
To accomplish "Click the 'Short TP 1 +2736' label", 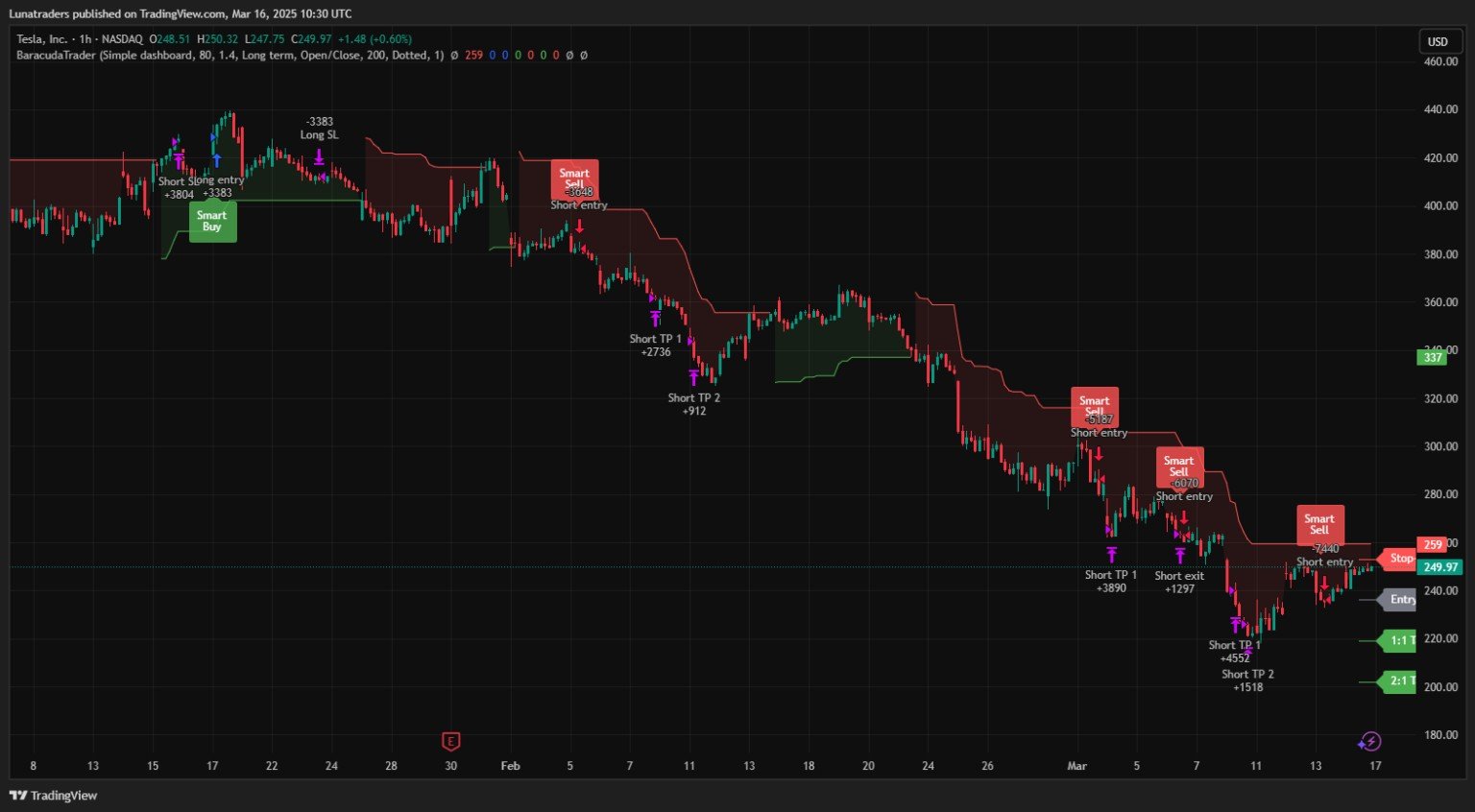I will [x=656, y=346].
